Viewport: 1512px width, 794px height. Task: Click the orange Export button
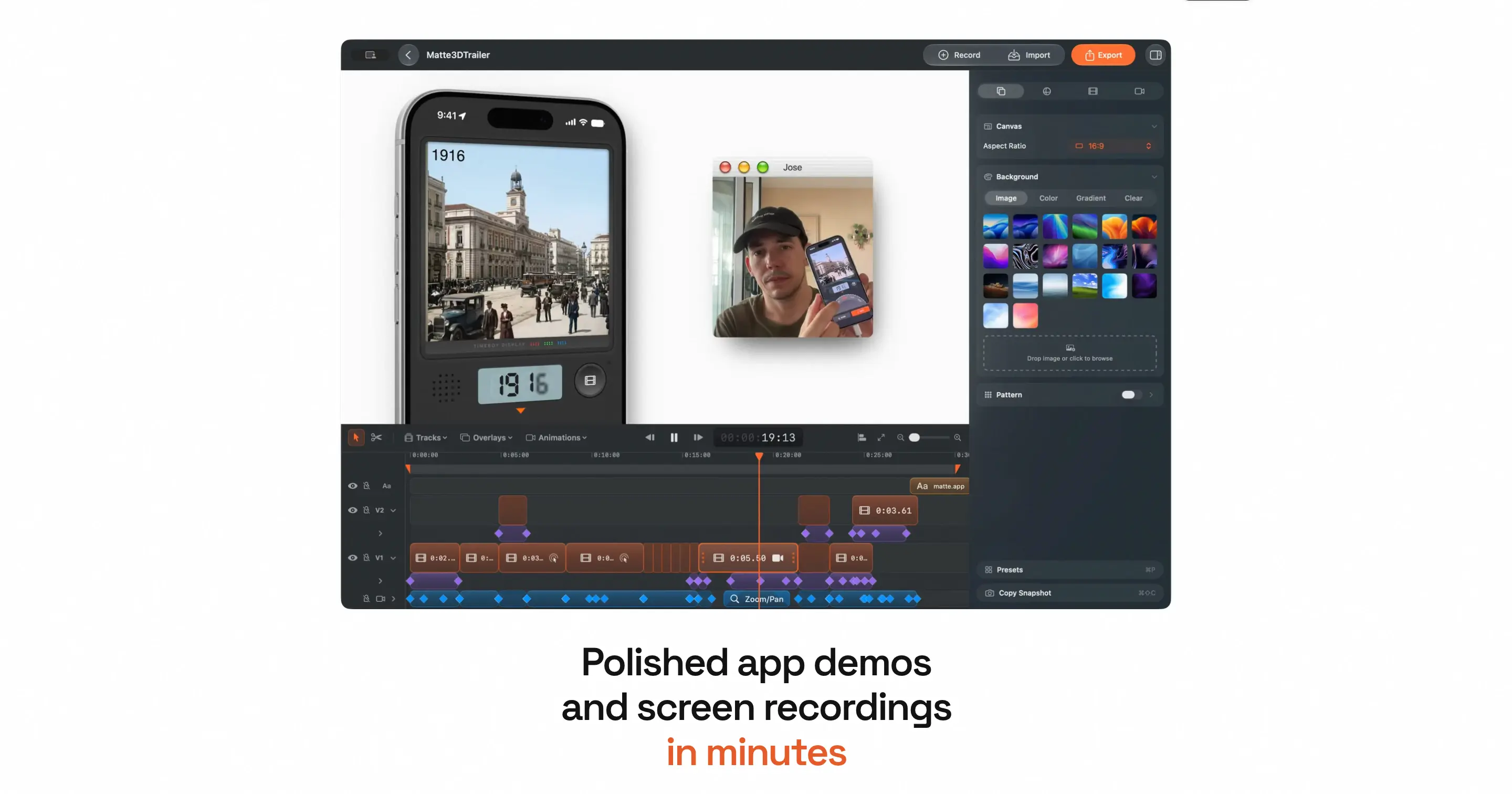pyautogui.click(x=1103, y=55)
